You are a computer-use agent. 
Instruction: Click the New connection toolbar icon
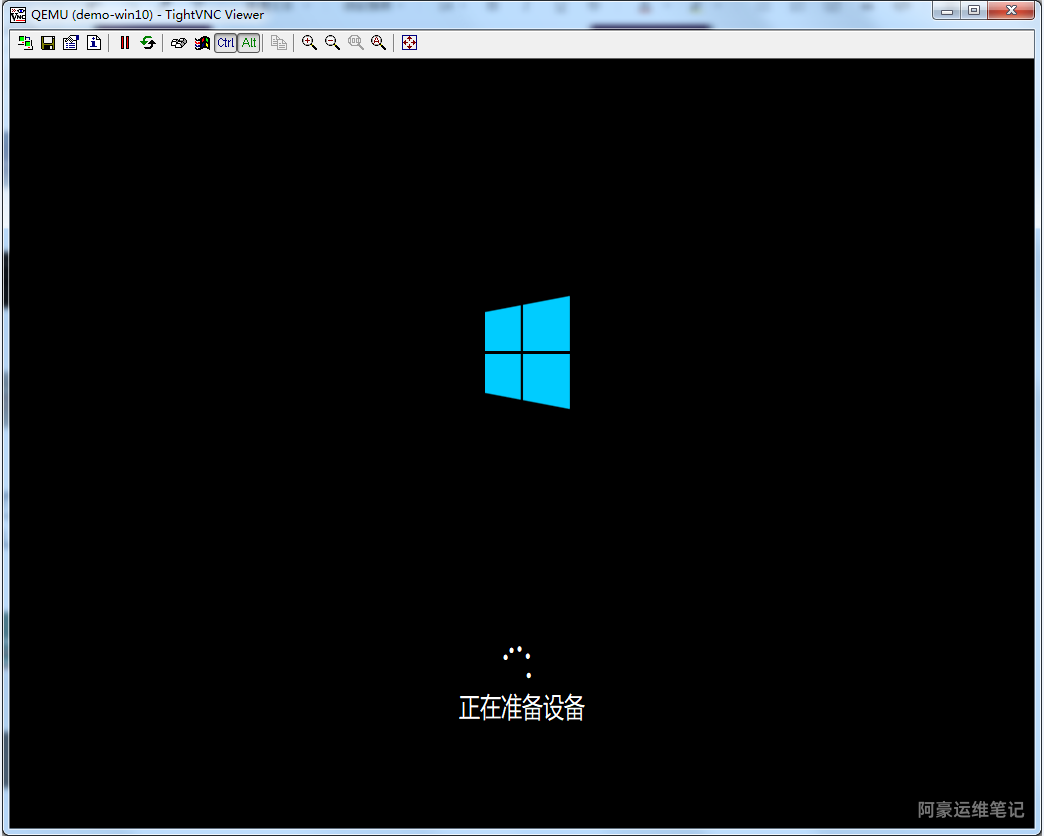point(25,43)
